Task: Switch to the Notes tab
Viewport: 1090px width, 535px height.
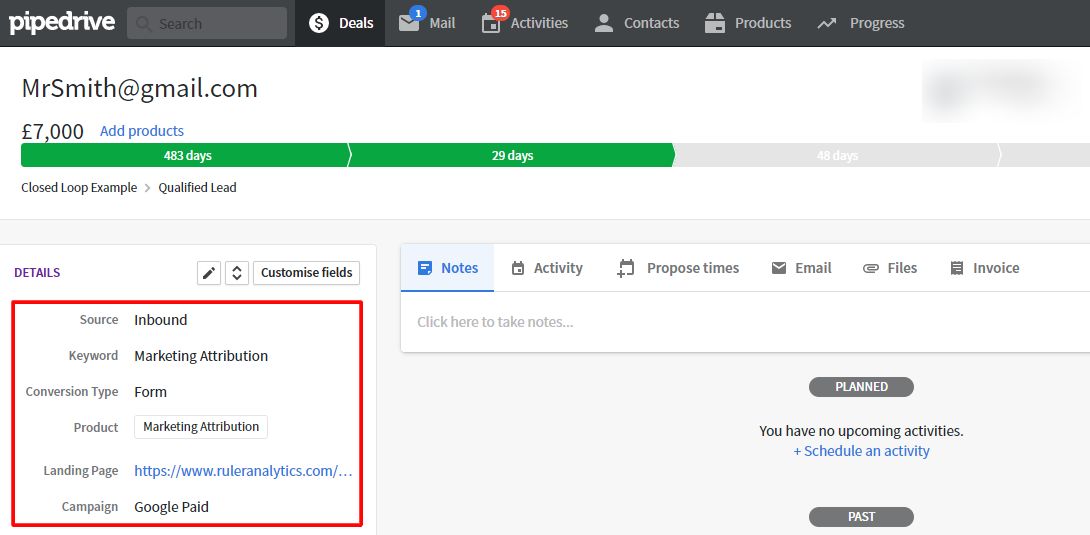Action: (448, 268)
